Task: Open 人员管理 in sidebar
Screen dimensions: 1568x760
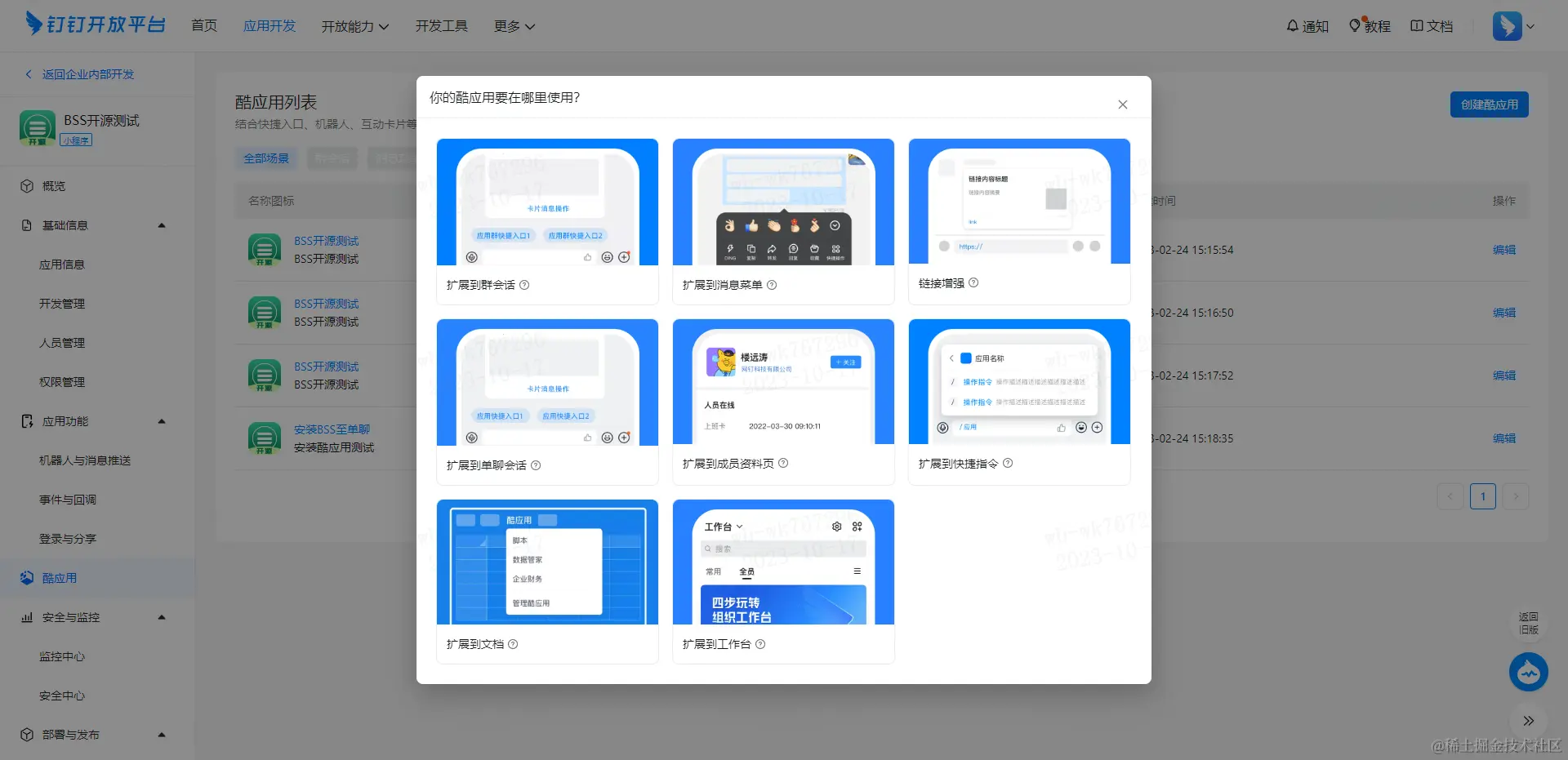Action: click(62, 343)
